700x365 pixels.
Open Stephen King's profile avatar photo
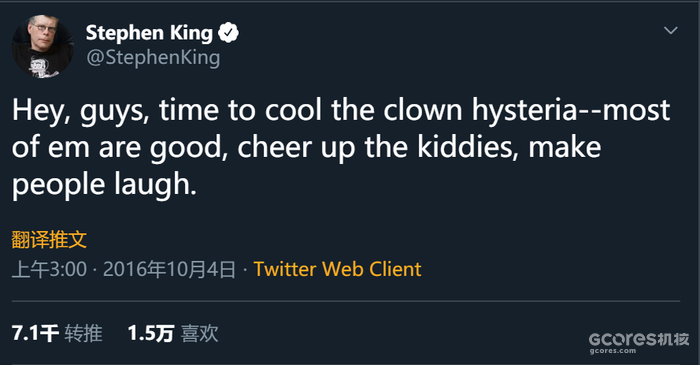(x=42, y=46)
